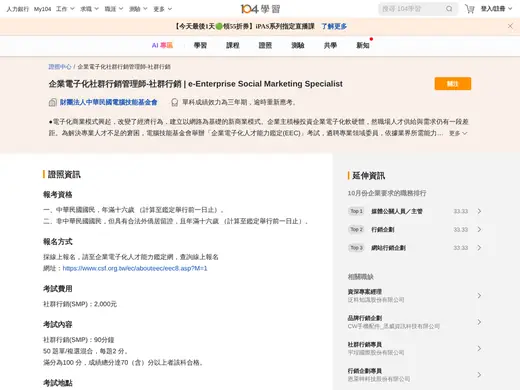Expand the 工作 dropdown menu
The height and width of the screenshot is (390, 520).
[x=65, y=9]
